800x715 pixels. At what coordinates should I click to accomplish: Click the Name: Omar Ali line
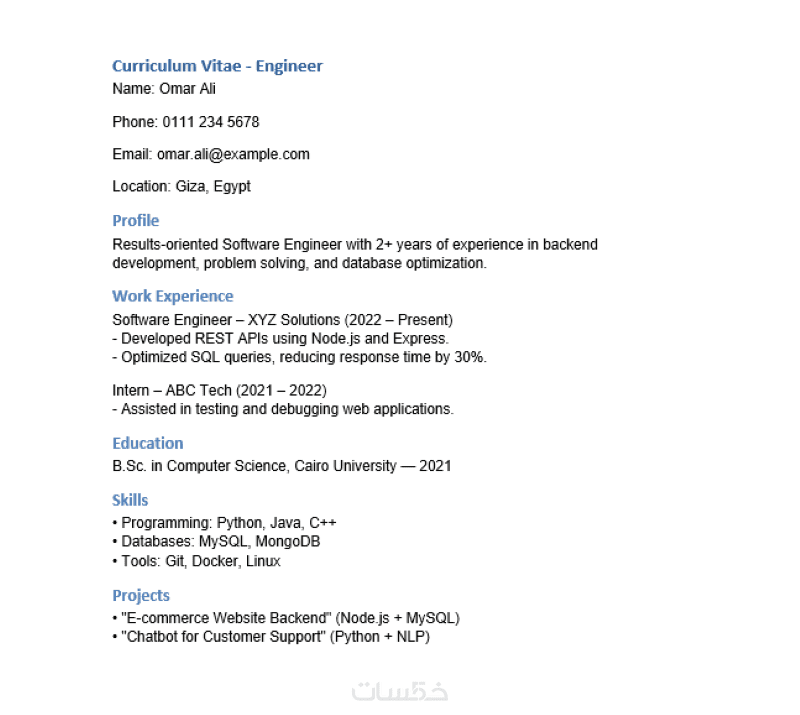click(x=164, y=89)
